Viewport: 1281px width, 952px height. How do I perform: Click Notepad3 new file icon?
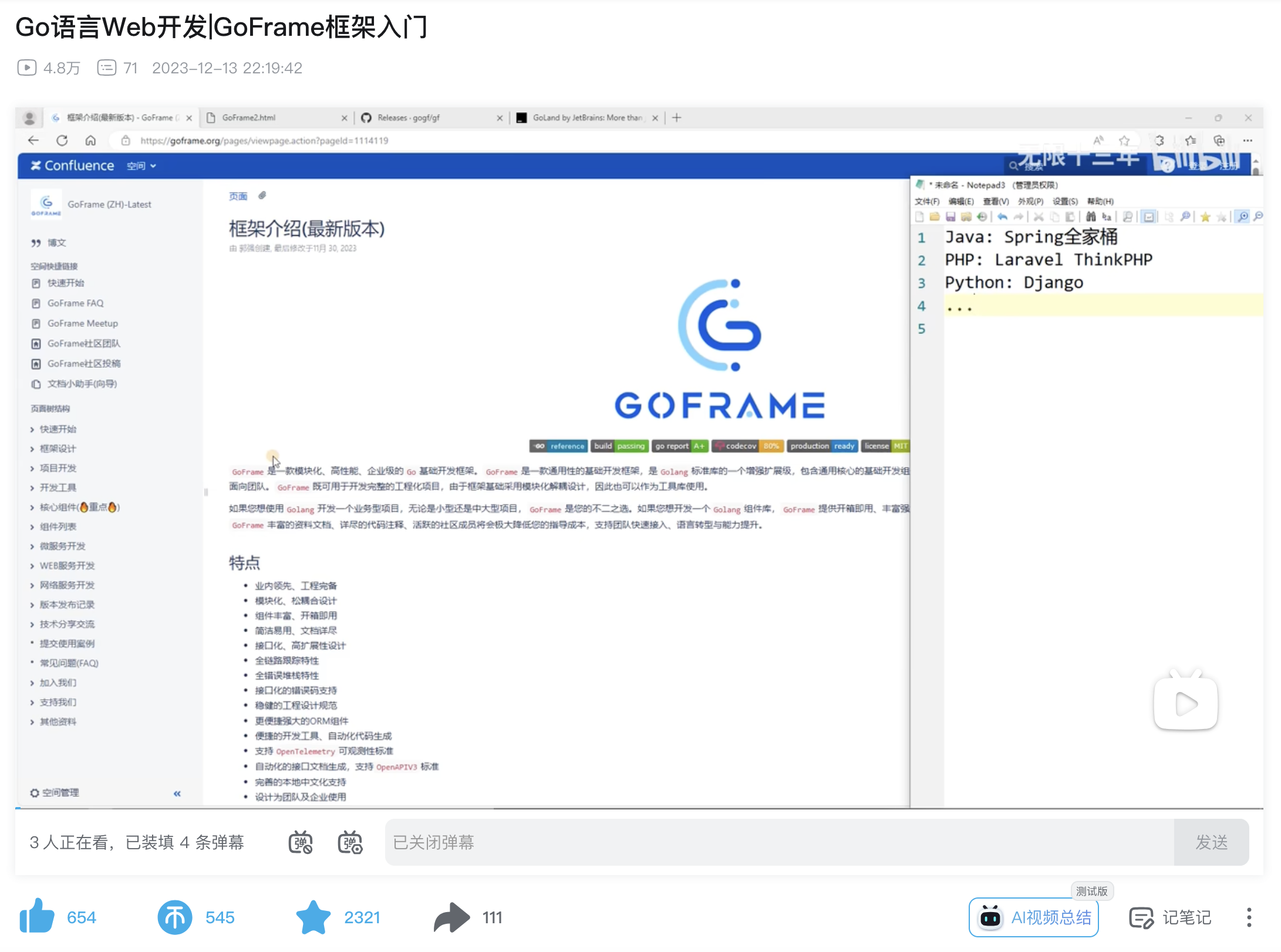919,217
